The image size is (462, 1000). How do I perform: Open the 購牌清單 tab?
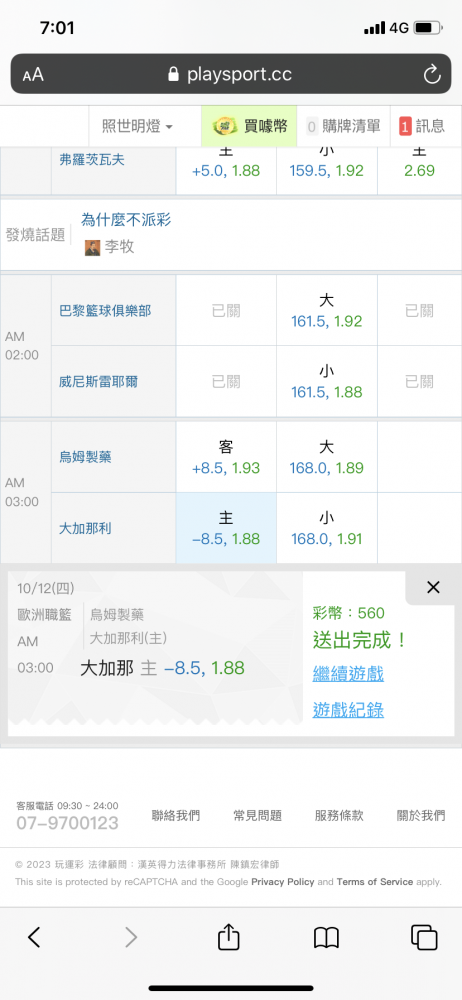(343, 126)
